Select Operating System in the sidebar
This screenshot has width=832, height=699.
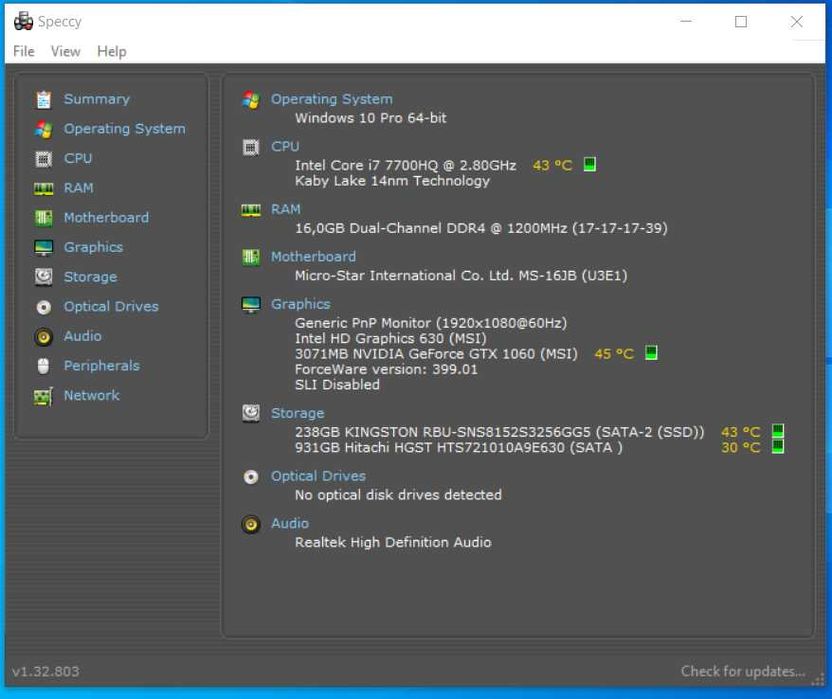pos(125,129)
